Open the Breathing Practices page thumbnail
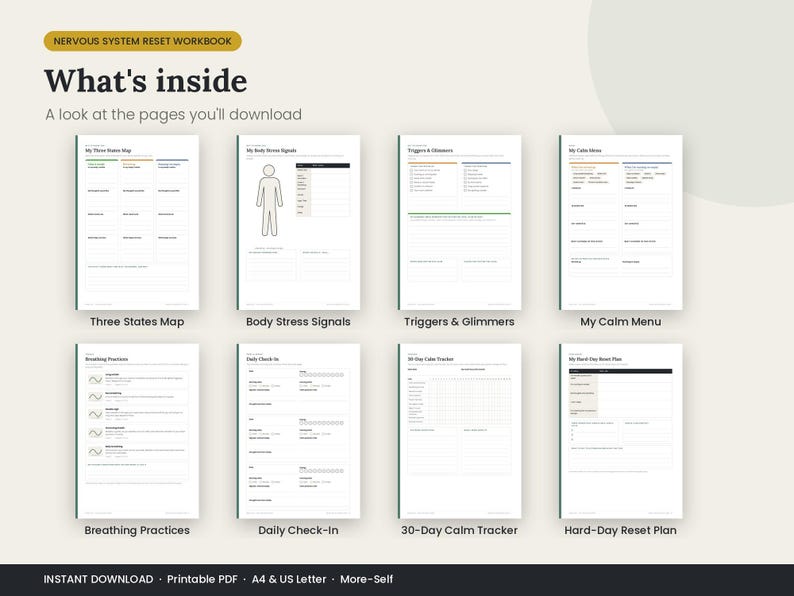Screen dimensions: 794x596 tap(137, 431)
